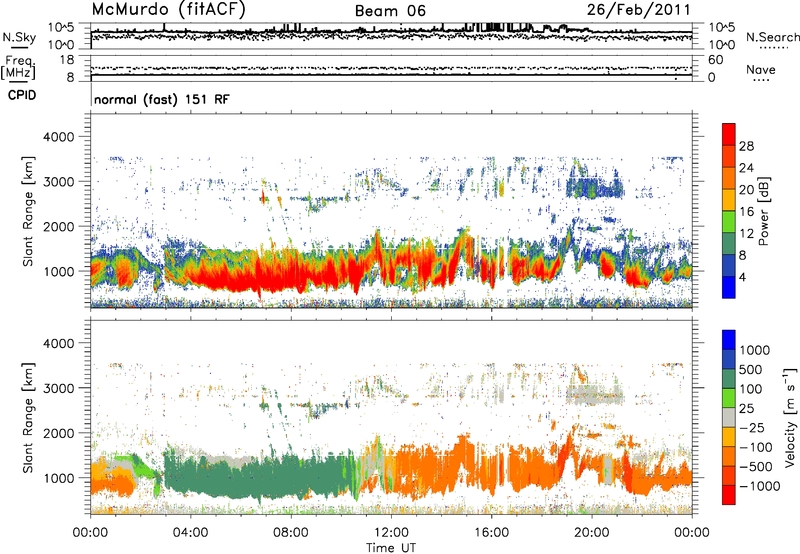The width and height of the screenshot is (800, 554).
Task: Click the blue power patch near 3000 km at 20:00
Action: pos(594,188)
